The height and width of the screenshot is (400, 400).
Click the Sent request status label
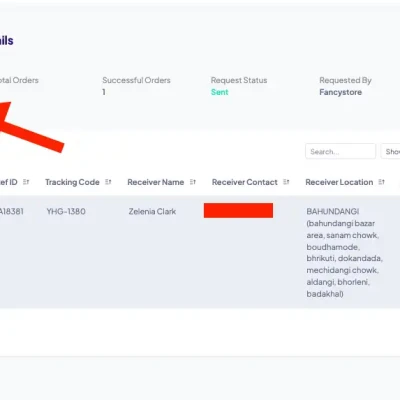pos(219,92)
